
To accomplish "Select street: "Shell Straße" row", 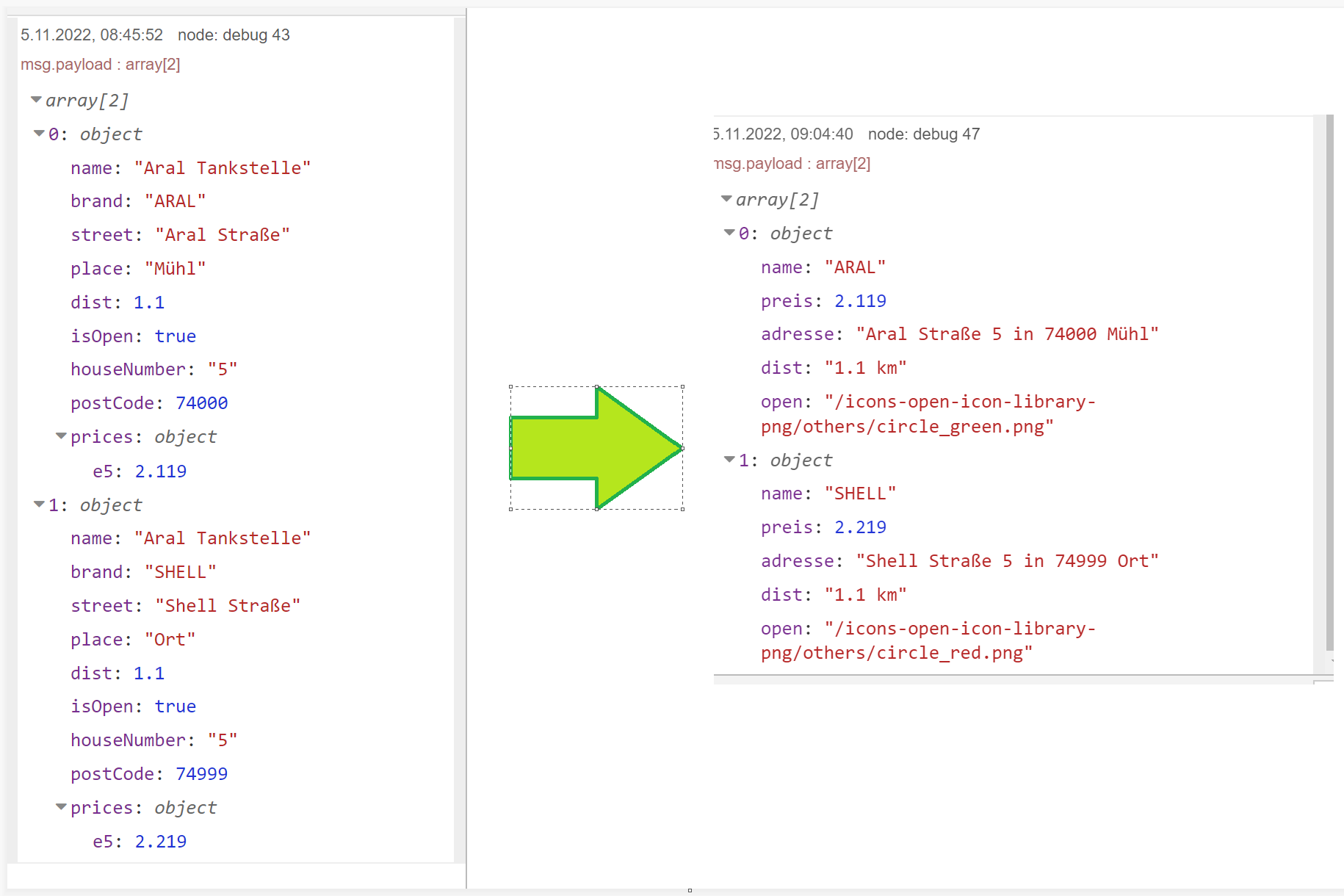I will coord(186,606).
